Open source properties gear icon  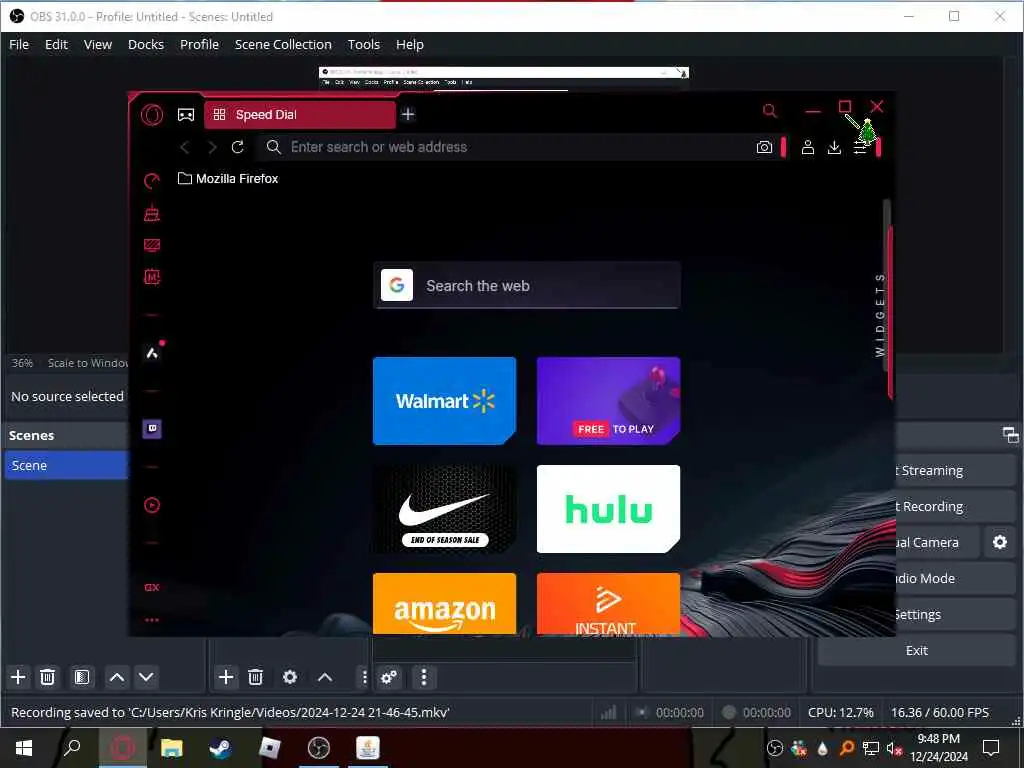tap(290, 677)
